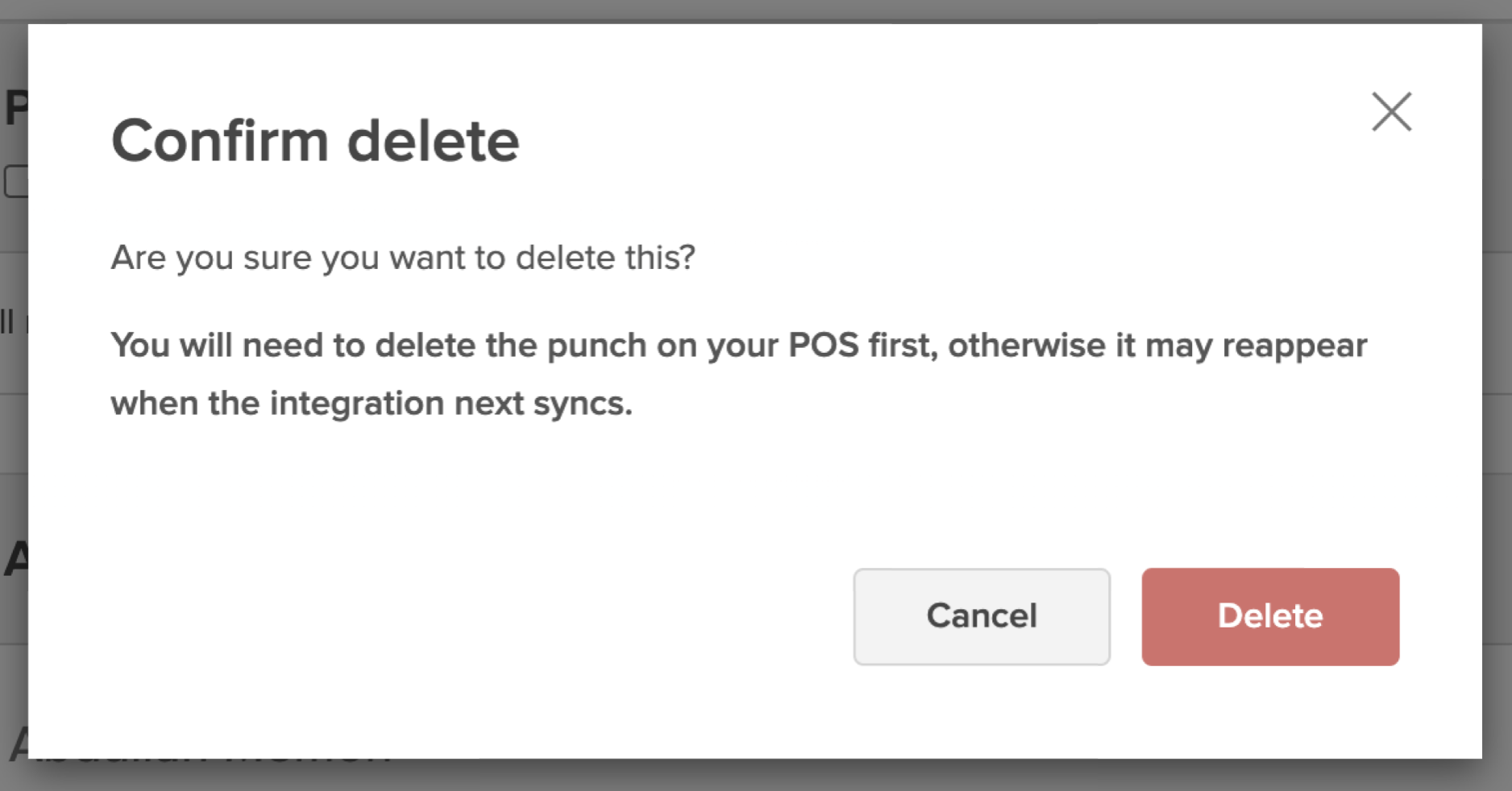Viewport: 1512px width, 791px height.
Task: Dismiss the dialog via Cancel button
Action: pos(982,616)
